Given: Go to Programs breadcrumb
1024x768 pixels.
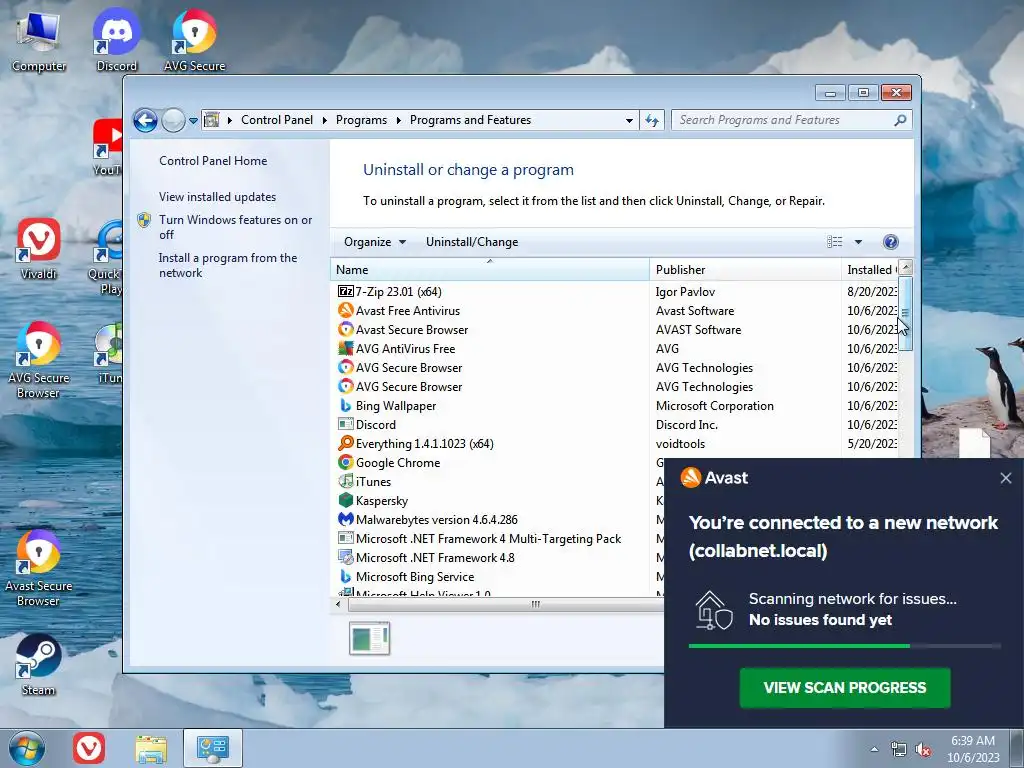Looking at the screenshot, I should tap(361, 120).
